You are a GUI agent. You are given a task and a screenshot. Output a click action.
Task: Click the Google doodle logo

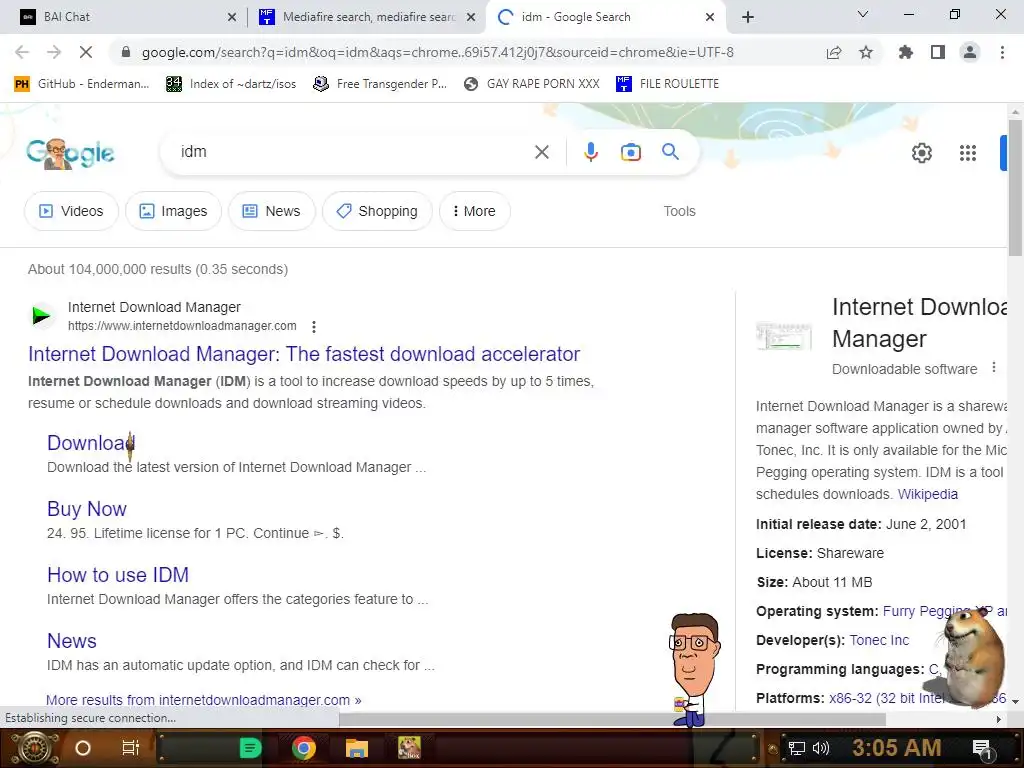71,153
